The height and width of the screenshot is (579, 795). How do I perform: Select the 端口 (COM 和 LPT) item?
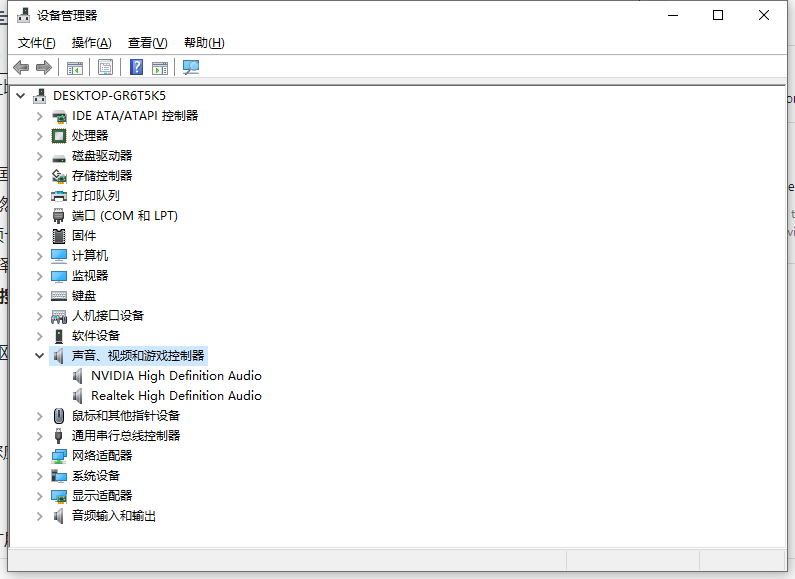[x=124, y=216]
